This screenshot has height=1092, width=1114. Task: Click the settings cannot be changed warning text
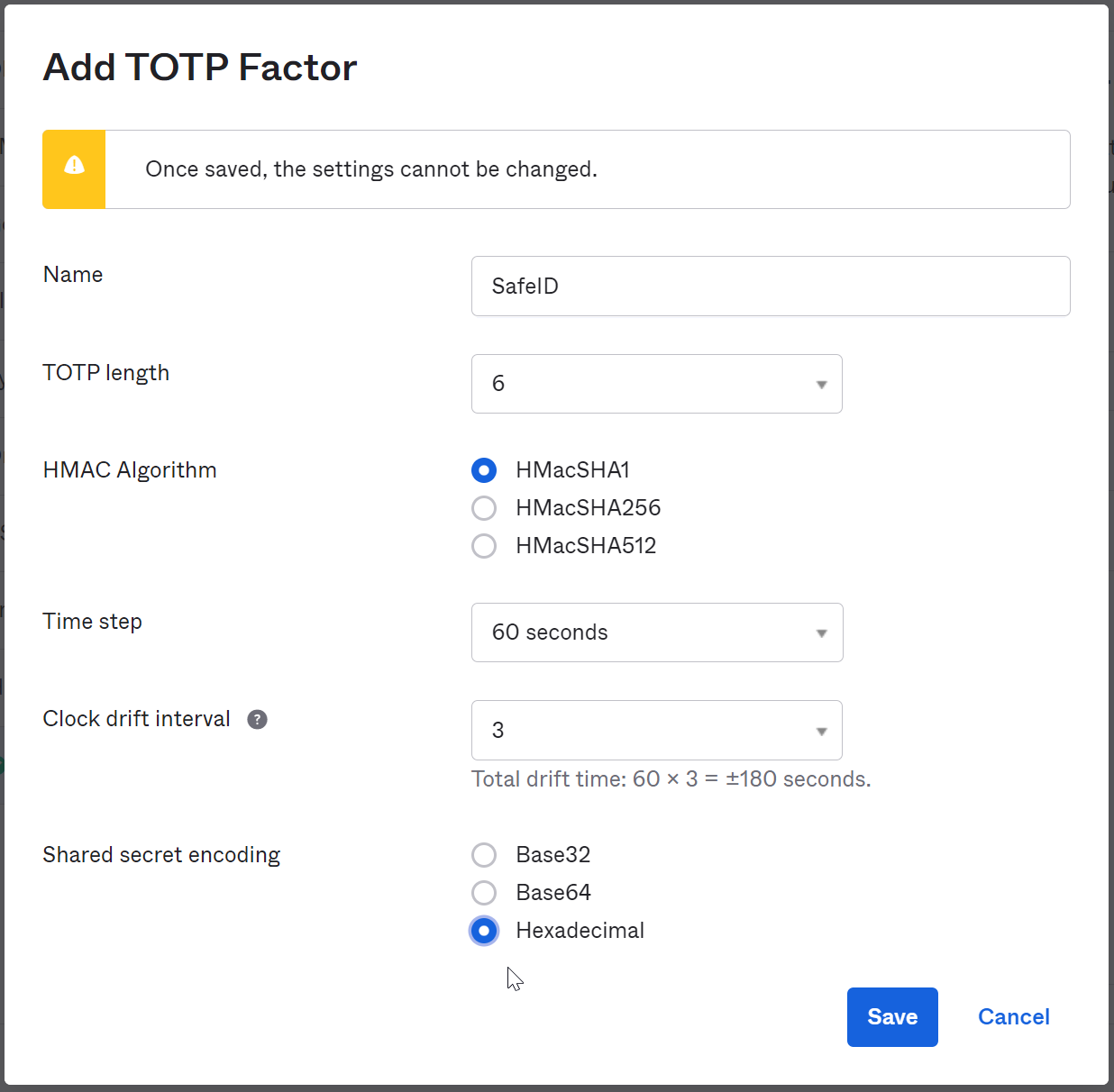coord(371,169)
